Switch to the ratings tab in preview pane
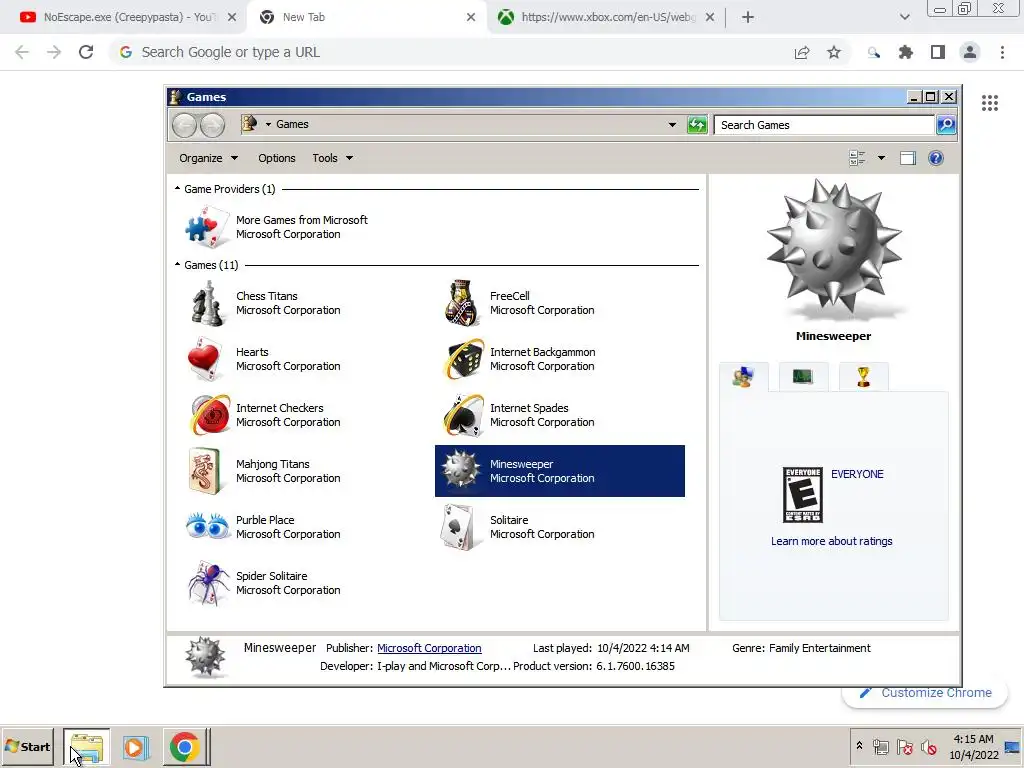Image resolution: width=1024 pixels, height=768 pixels. click(x=743, y=377)
